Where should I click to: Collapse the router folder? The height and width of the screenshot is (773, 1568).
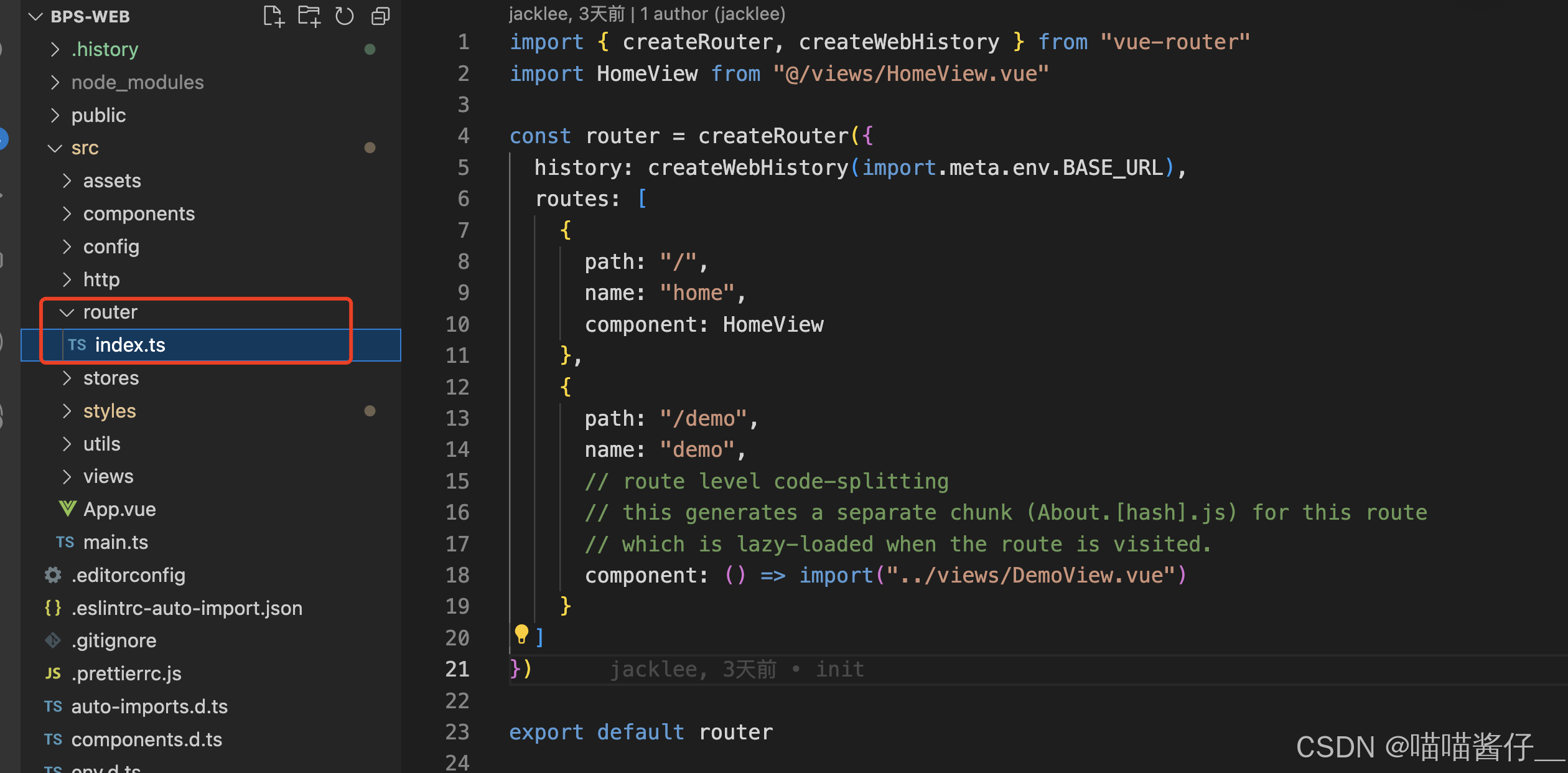67,312
